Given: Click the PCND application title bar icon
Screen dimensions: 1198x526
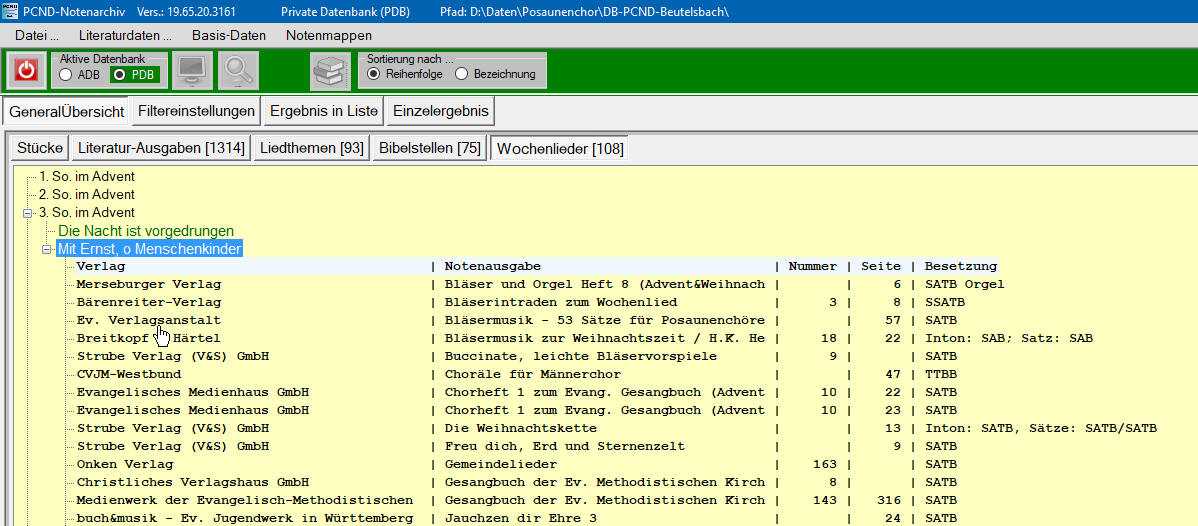Looking at the screenshot, I should pos(10,11).
